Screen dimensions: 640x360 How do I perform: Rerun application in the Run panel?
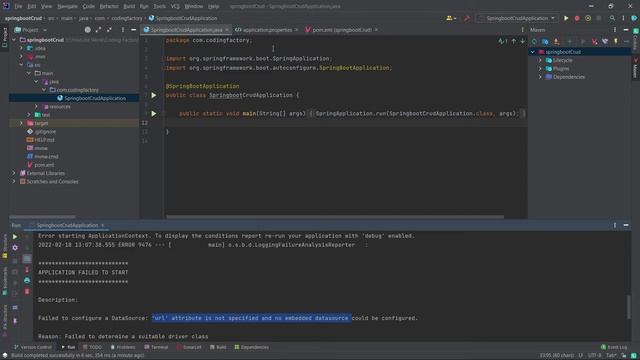15,237
